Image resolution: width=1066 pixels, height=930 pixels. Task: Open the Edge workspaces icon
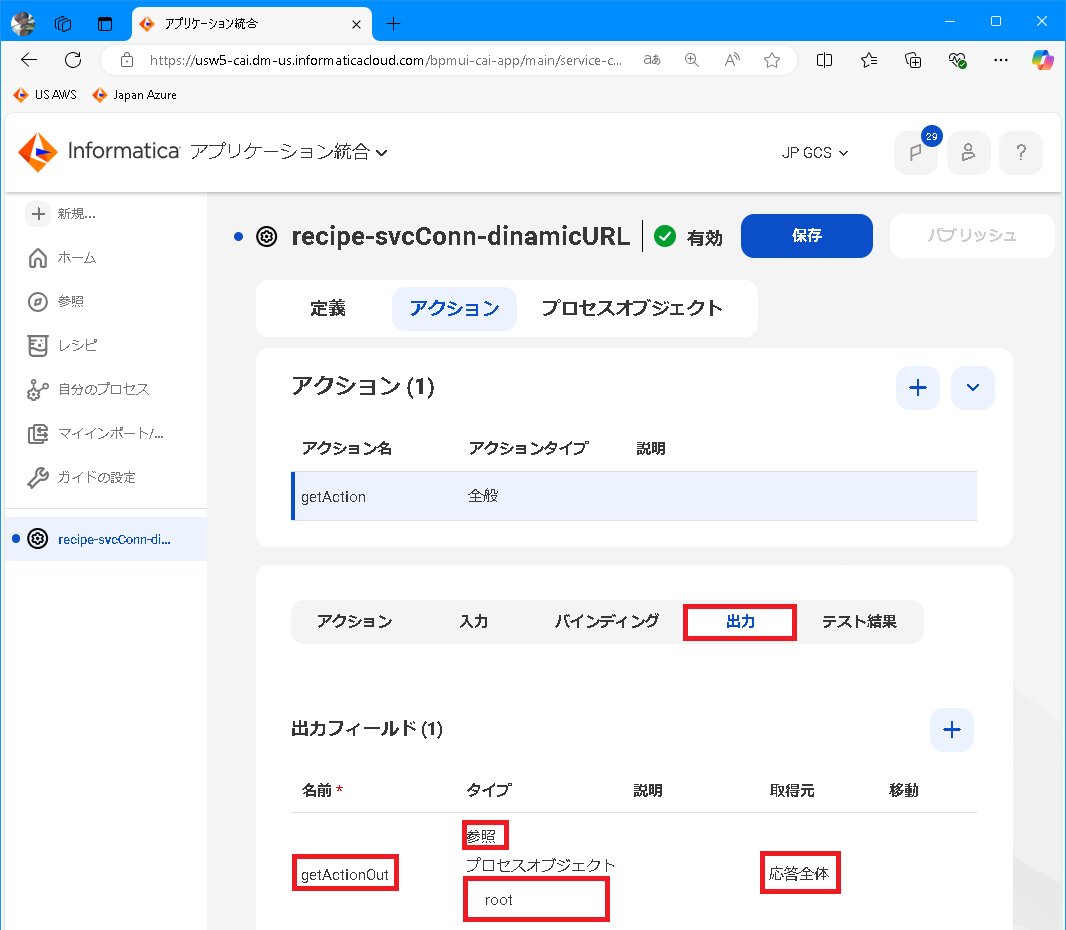pyautogui.click(x=63, y=24)
